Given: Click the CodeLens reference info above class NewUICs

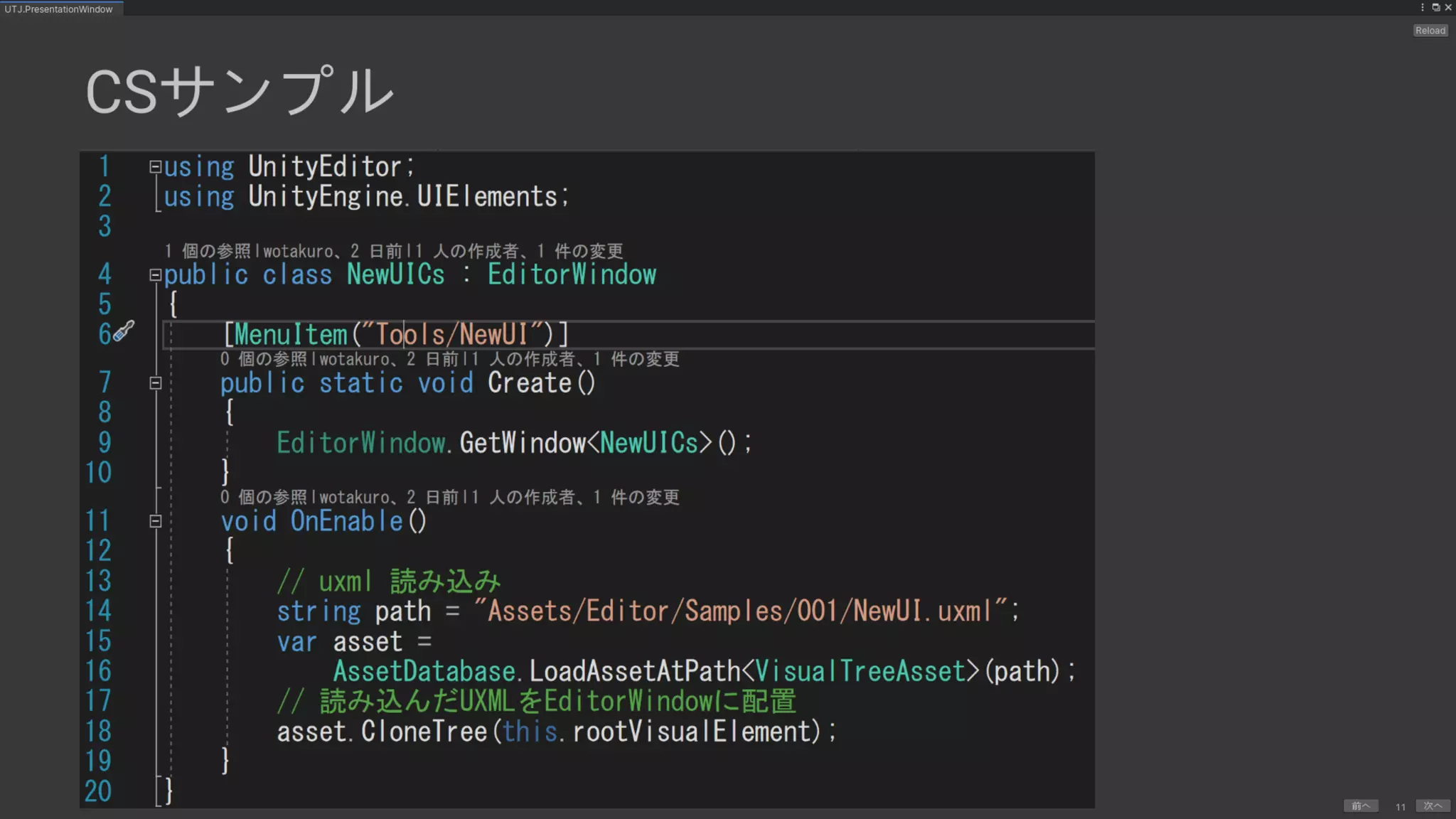Looking at the screenshot, I should (x=393, y=251).
